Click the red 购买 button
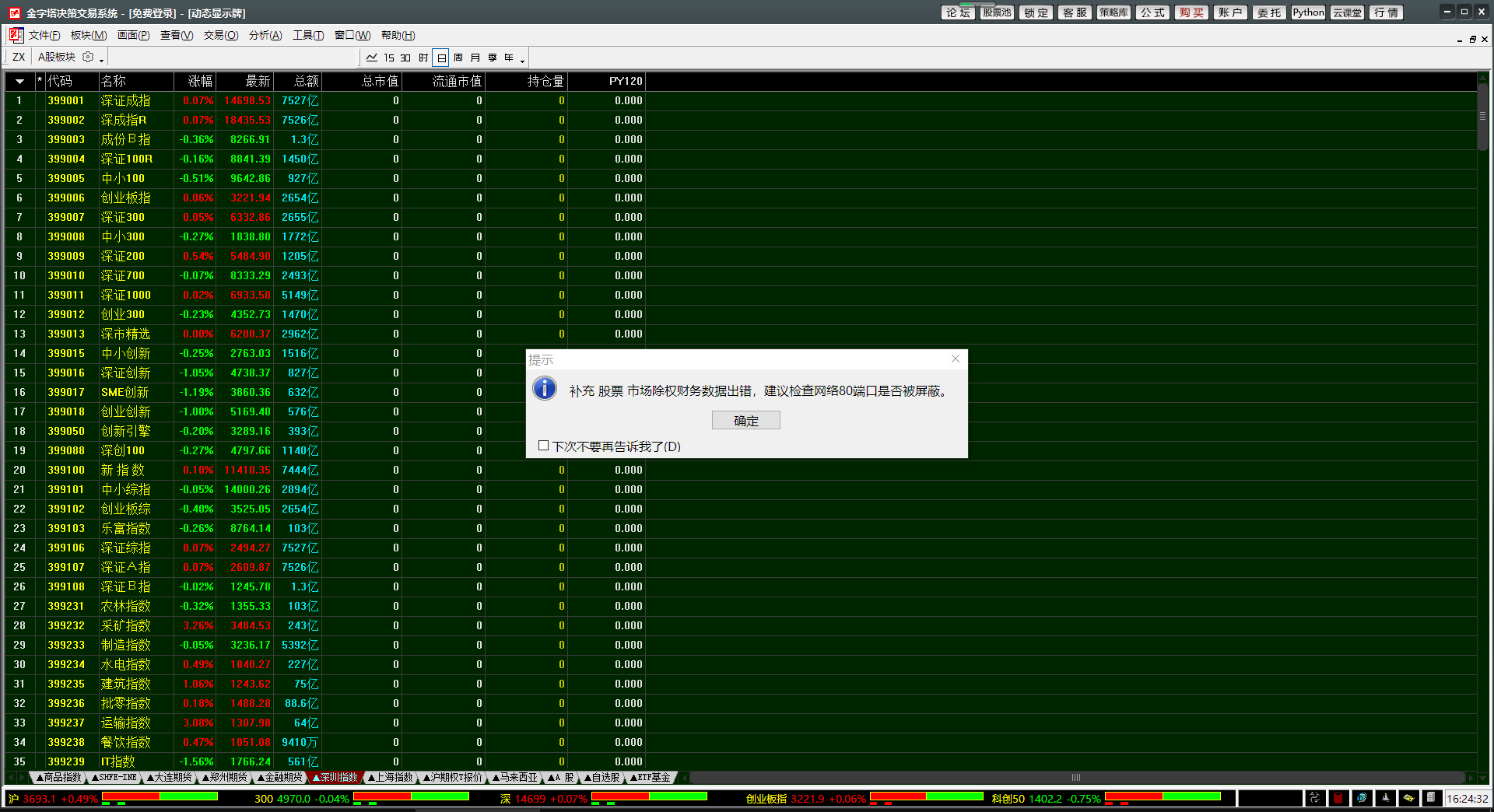 [1191, 12]
